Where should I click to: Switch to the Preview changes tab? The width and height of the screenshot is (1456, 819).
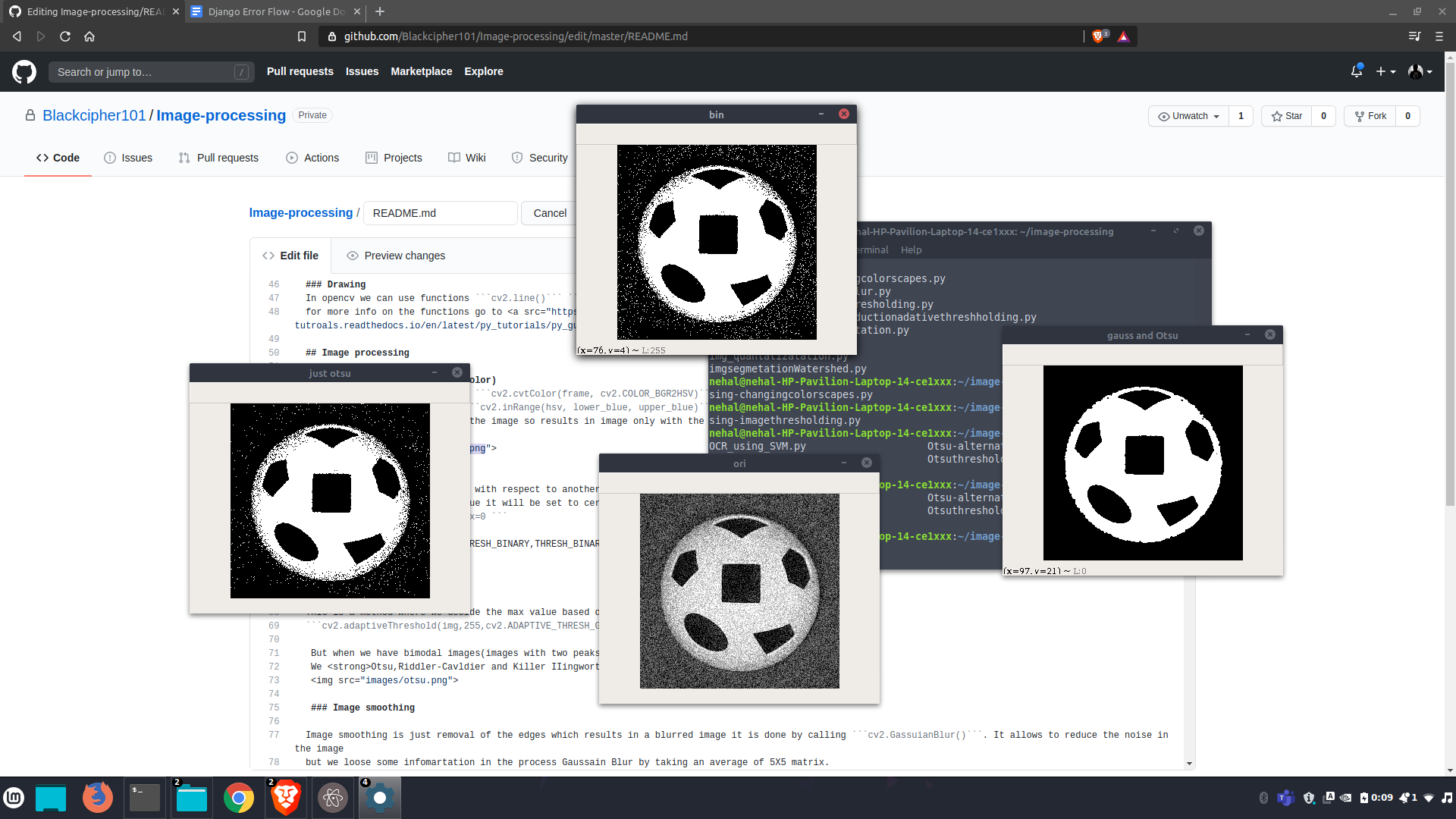click(x=395, y=256)
